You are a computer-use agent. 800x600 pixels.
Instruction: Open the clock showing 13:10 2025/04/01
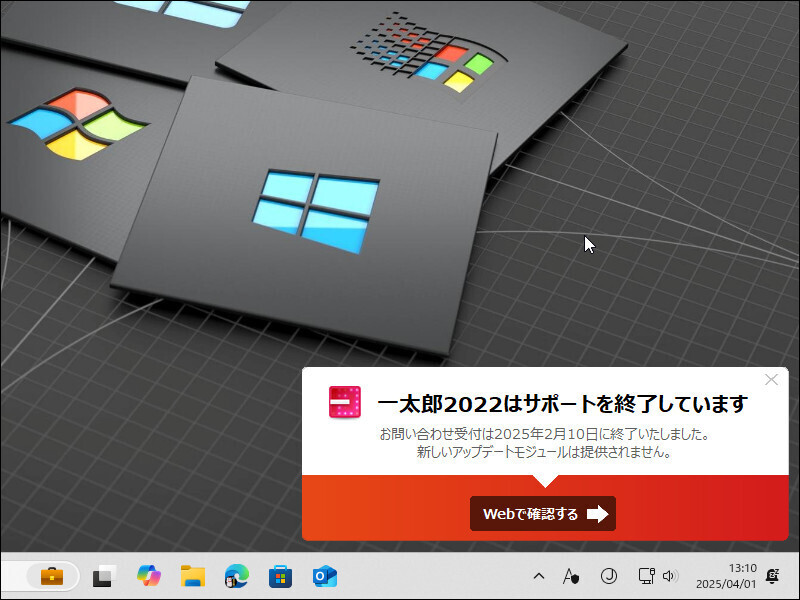(726, 576)
